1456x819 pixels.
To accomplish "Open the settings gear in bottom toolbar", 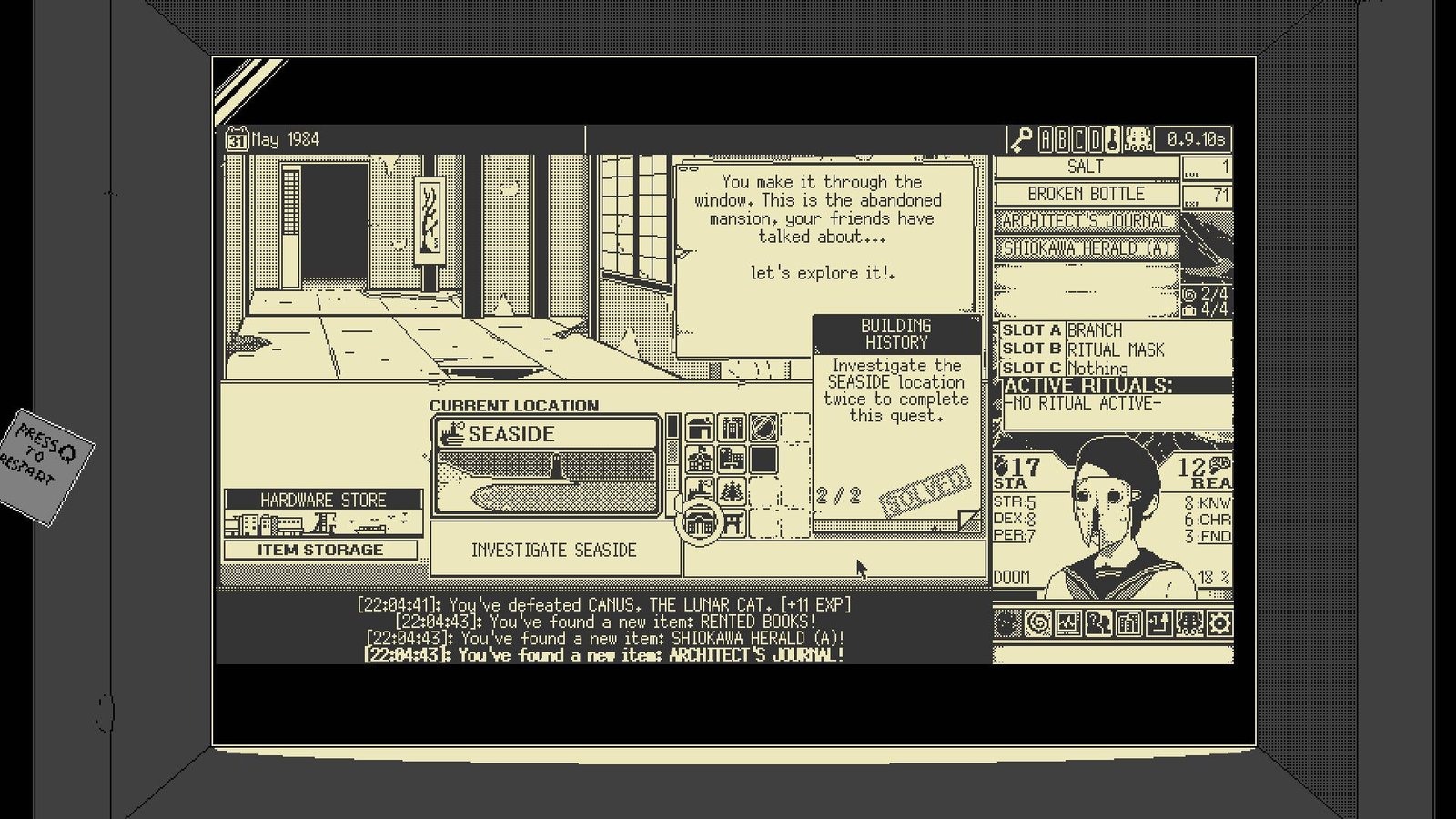I will (1219, 623).
